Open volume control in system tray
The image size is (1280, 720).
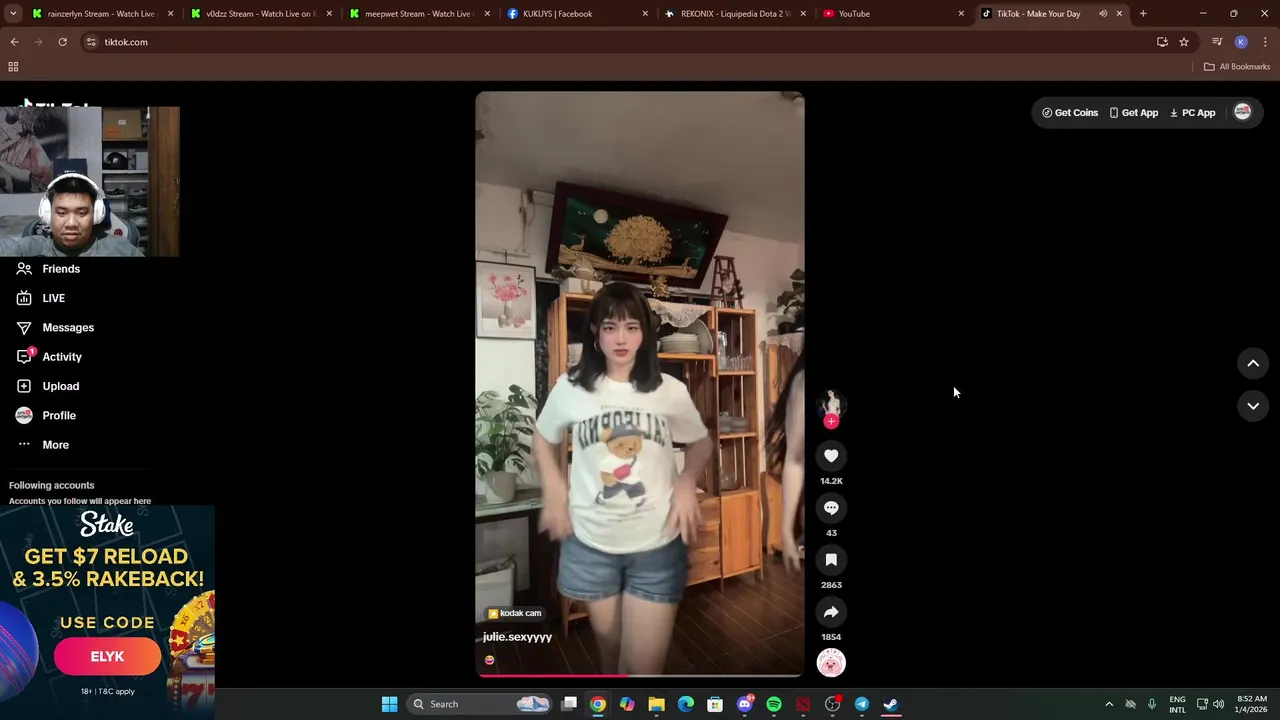1218,704
